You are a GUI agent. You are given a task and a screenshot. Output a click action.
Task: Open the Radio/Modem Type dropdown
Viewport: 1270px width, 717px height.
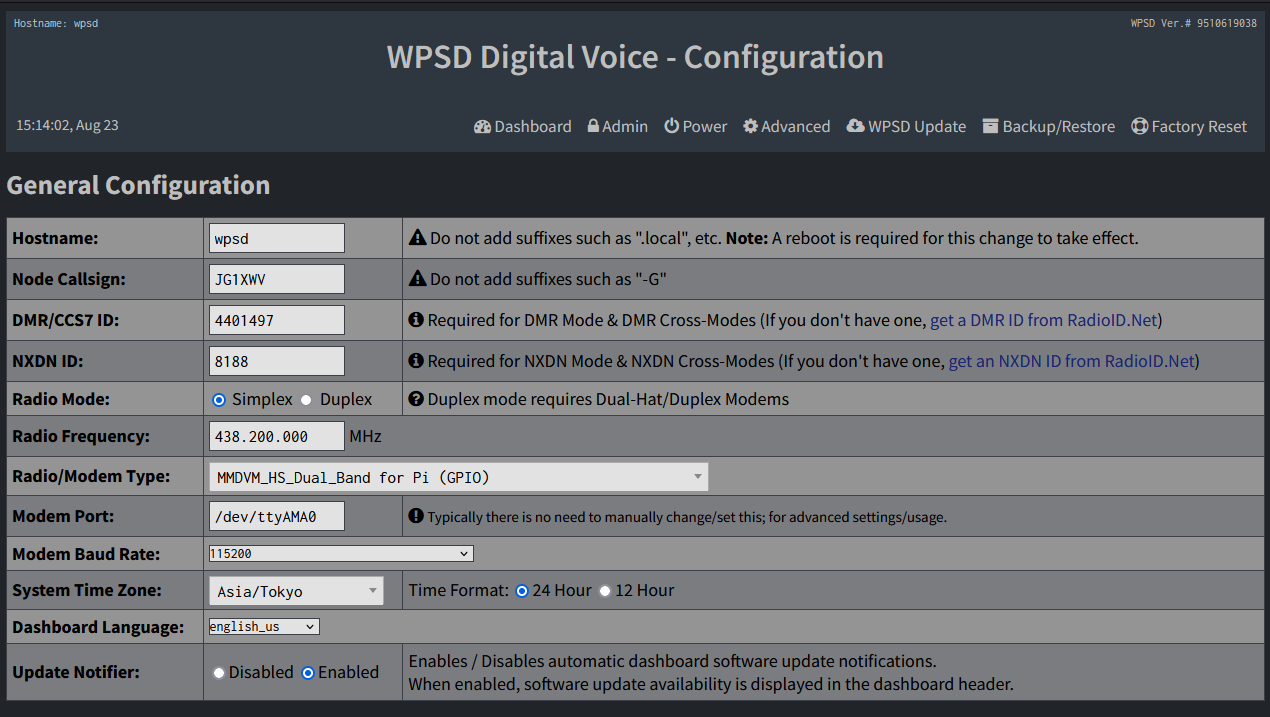(459, 477)
